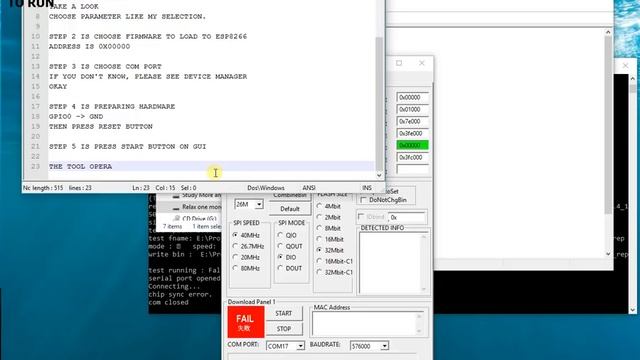Select the 'Relax one mon' drive in Explorer
This screenshot has width=640, height=360.
pos(196,207)
